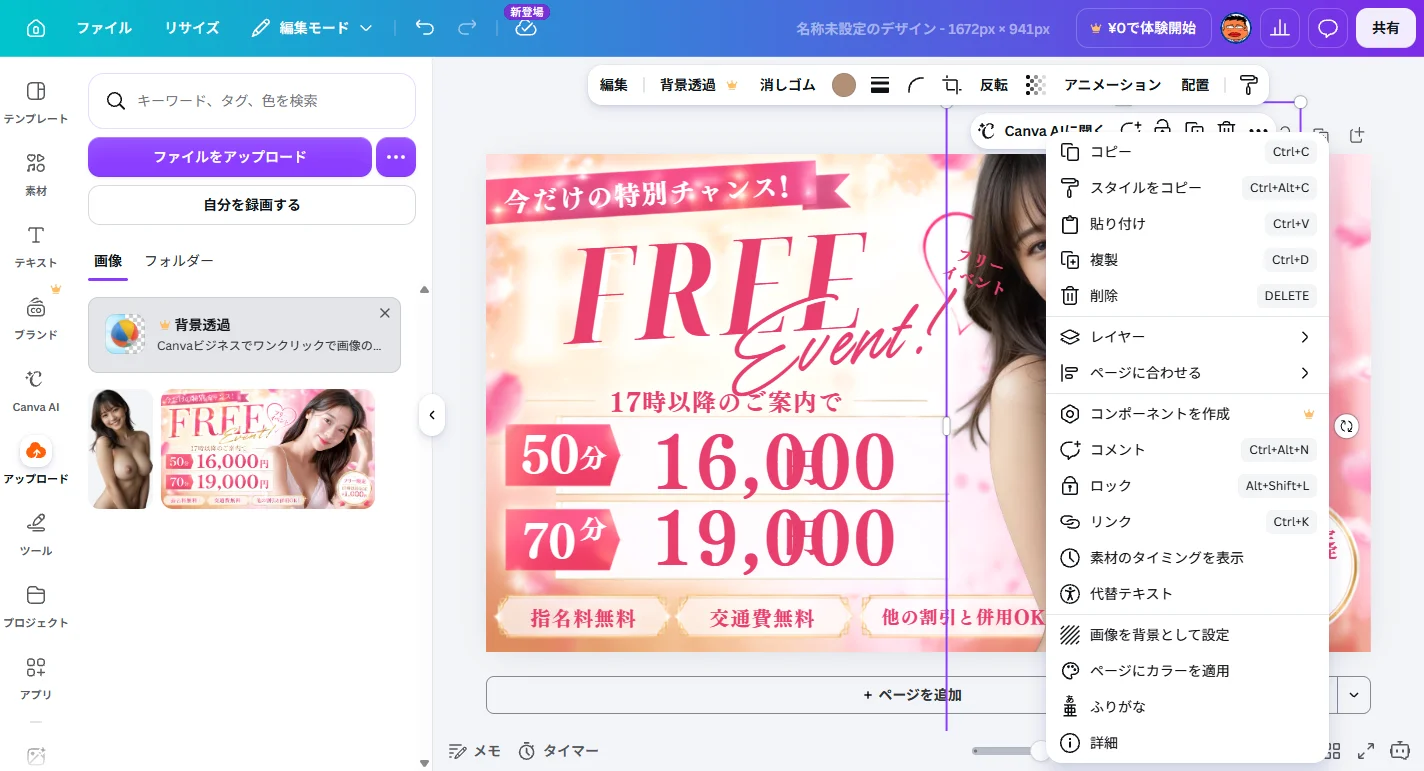Choose コピー from the context menu

pos(1187,152)
